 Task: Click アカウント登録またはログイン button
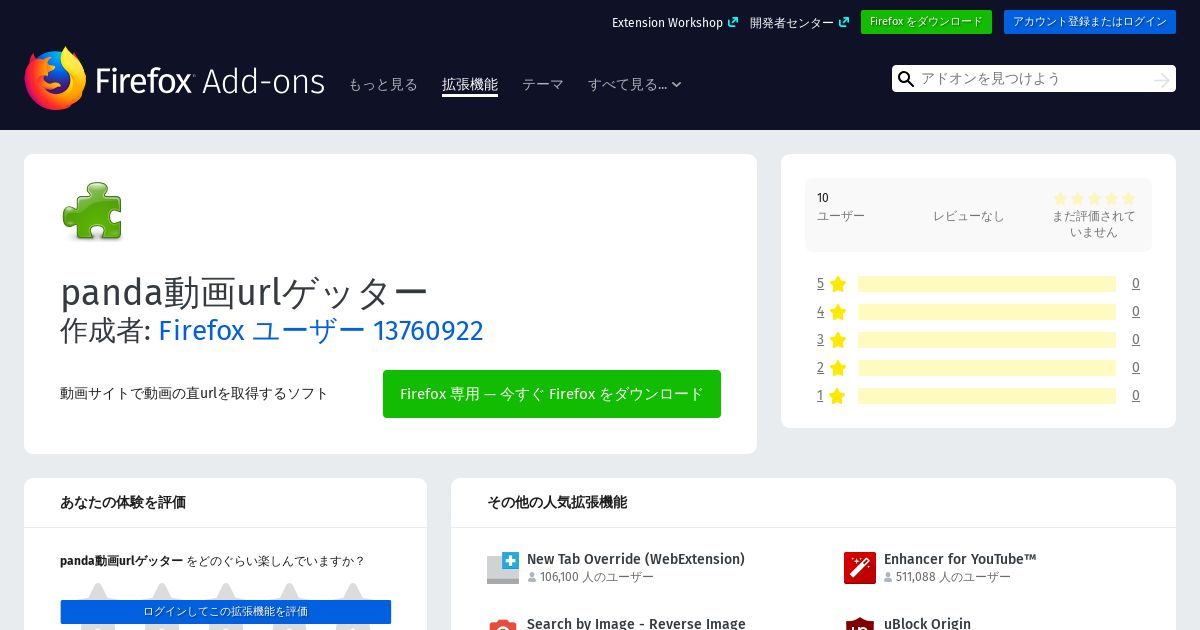[1090, 22]
